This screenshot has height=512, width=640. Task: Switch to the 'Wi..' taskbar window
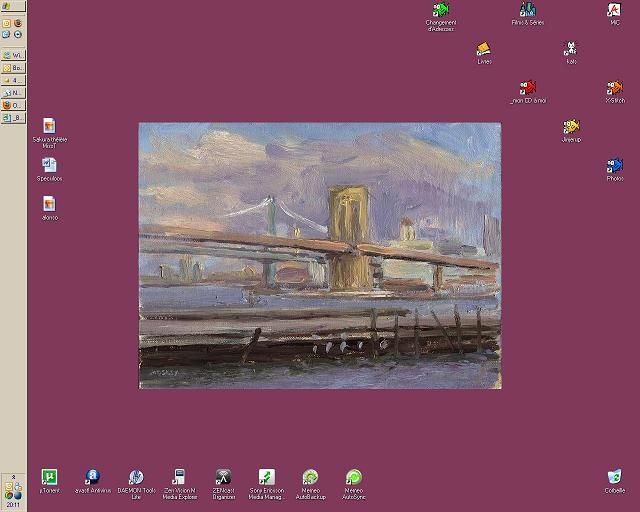(x=13, y=55)
